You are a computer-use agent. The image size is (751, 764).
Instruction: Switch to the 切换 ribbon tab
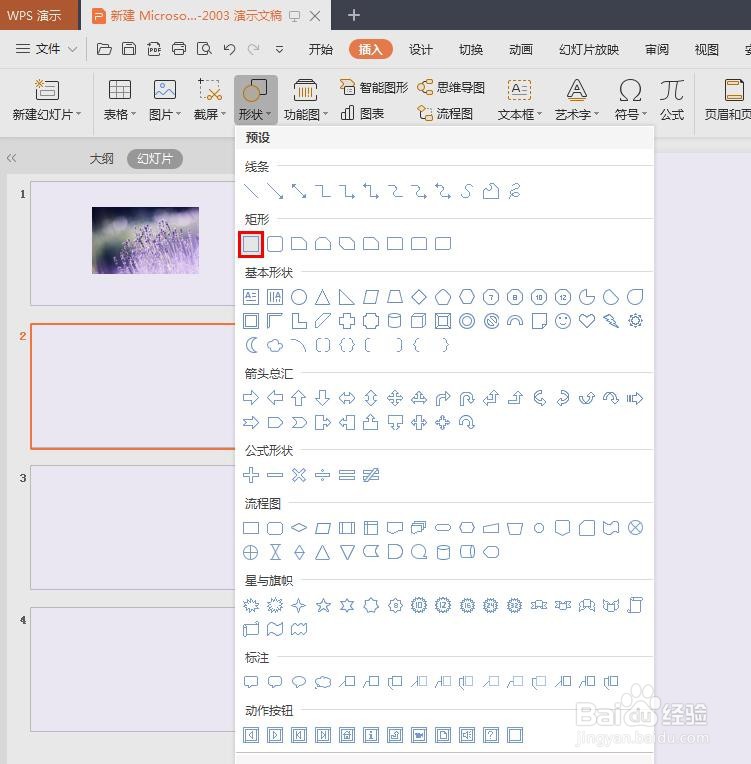pyautogui.click(x=471, y=49)
